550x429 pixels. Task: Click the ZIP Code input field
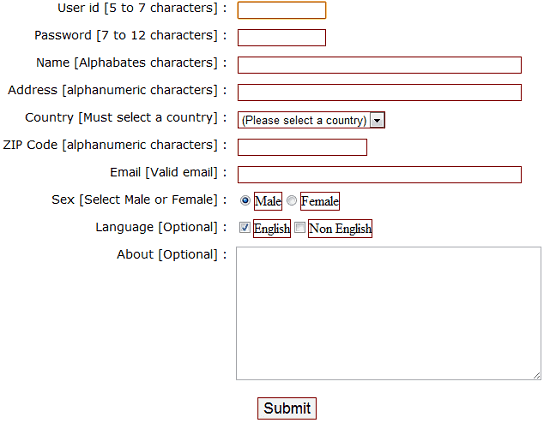pyautogui.click(x=302, y=147)
